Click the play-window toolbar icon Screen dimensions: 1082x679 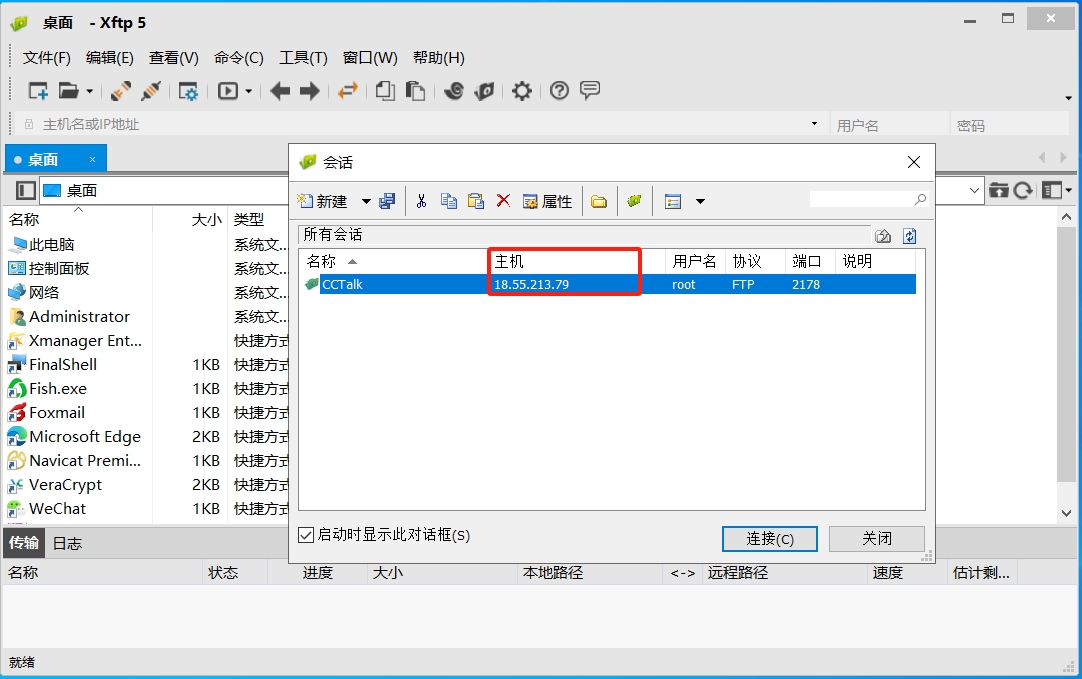[228, 90]
